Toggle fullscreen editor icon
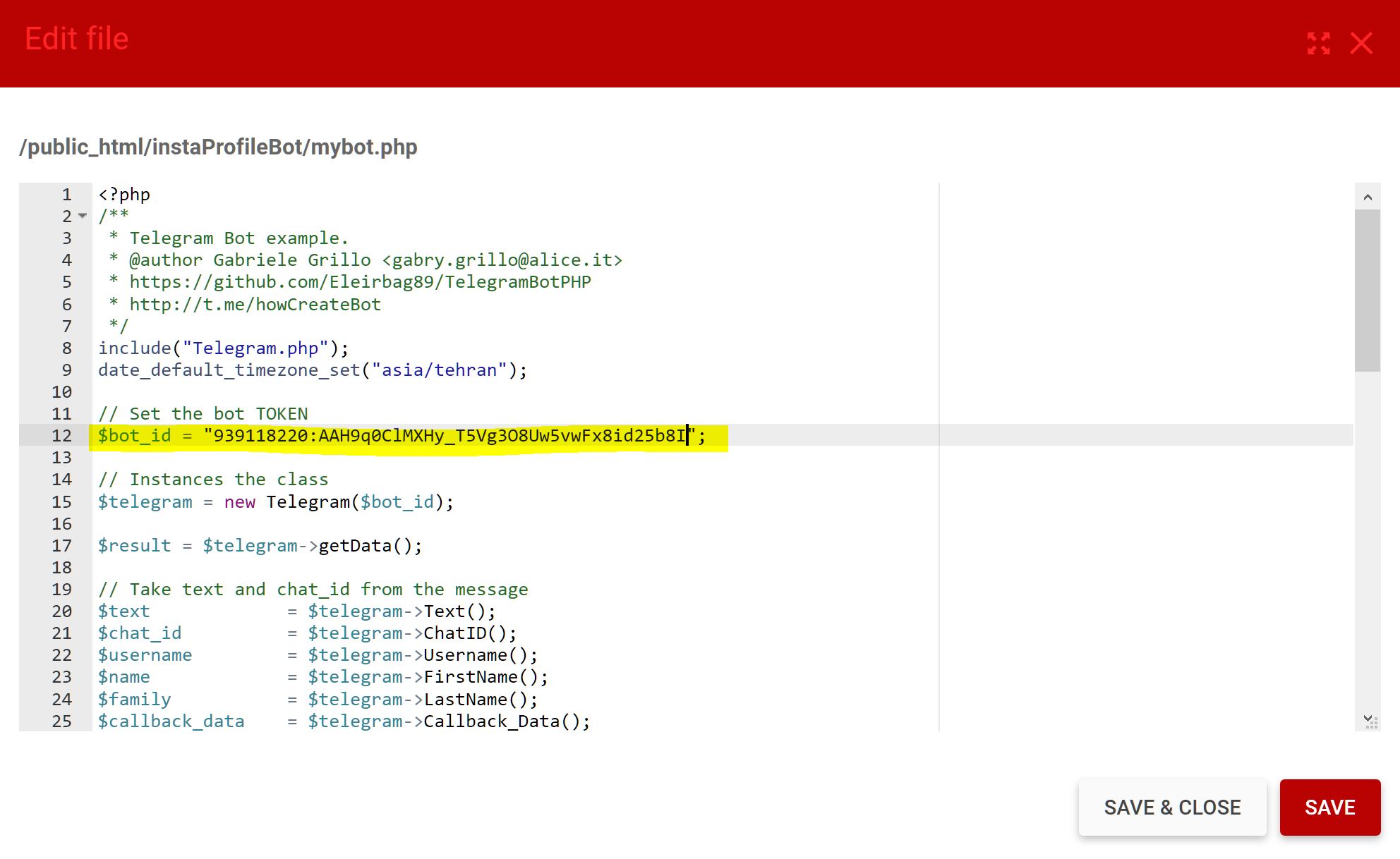Image resolution: width=1400 pixels, height=859 pixels. click(x=1318, y=43)
